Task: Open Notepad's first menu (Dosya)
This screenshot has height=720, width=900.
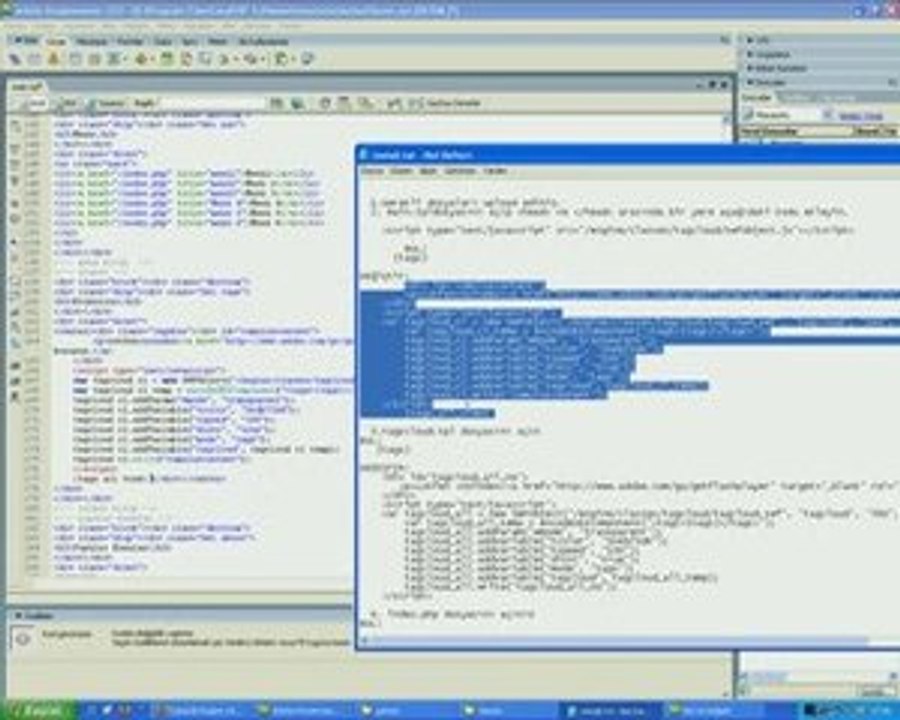Action: point(371,171)
